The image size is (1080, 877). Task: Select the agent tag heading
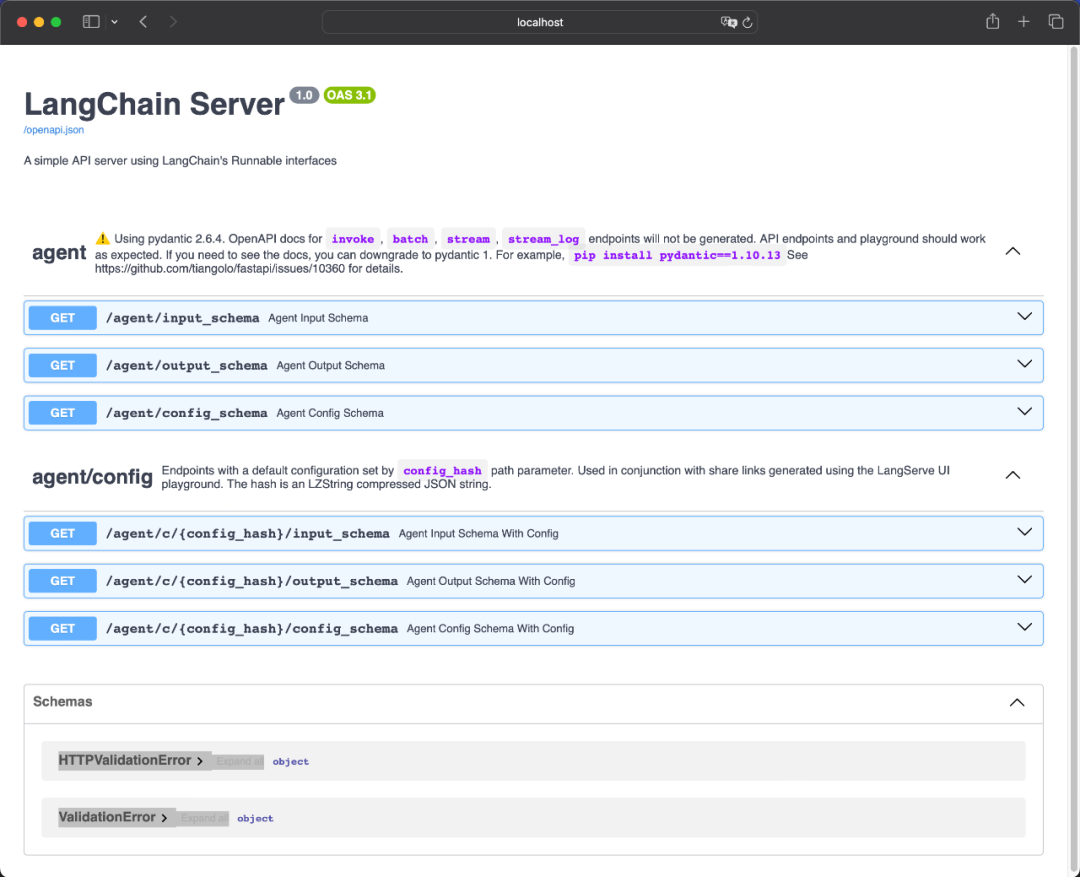59,253
